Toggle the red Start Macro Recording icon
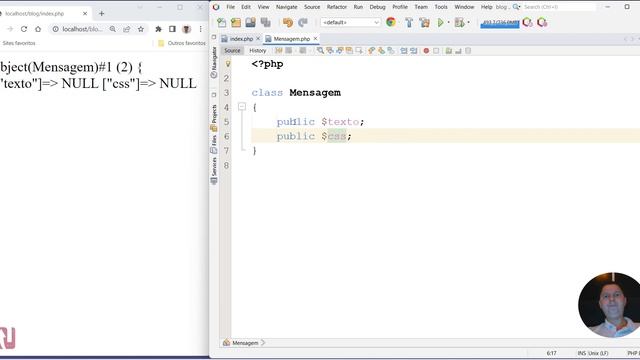The width and height of the screenshot is (640, 360). coord(426,51)
